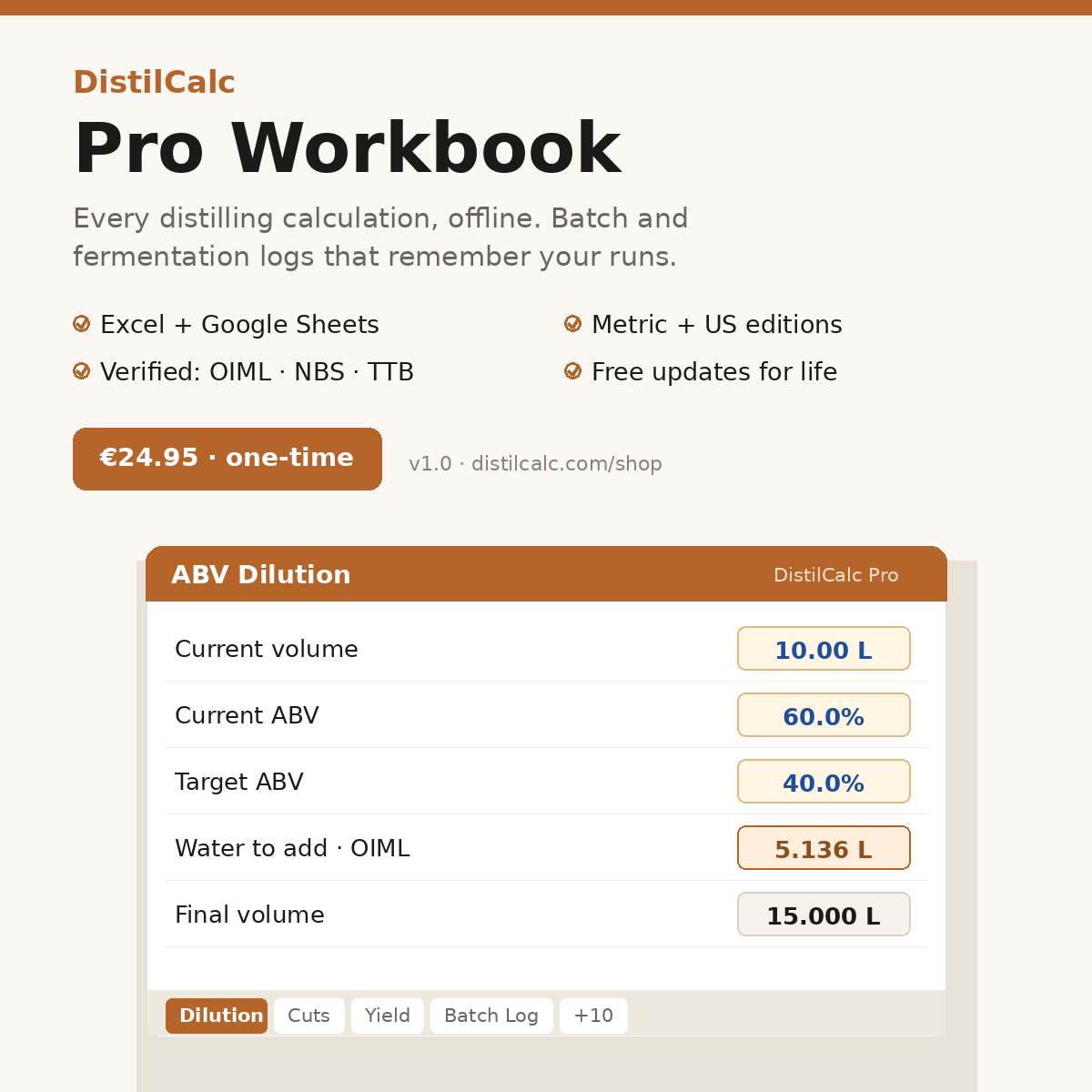Click the checkmark icon beside Metric + US editions
Viewport: 1092px width, 1092px height.
(x=572, y=324)
